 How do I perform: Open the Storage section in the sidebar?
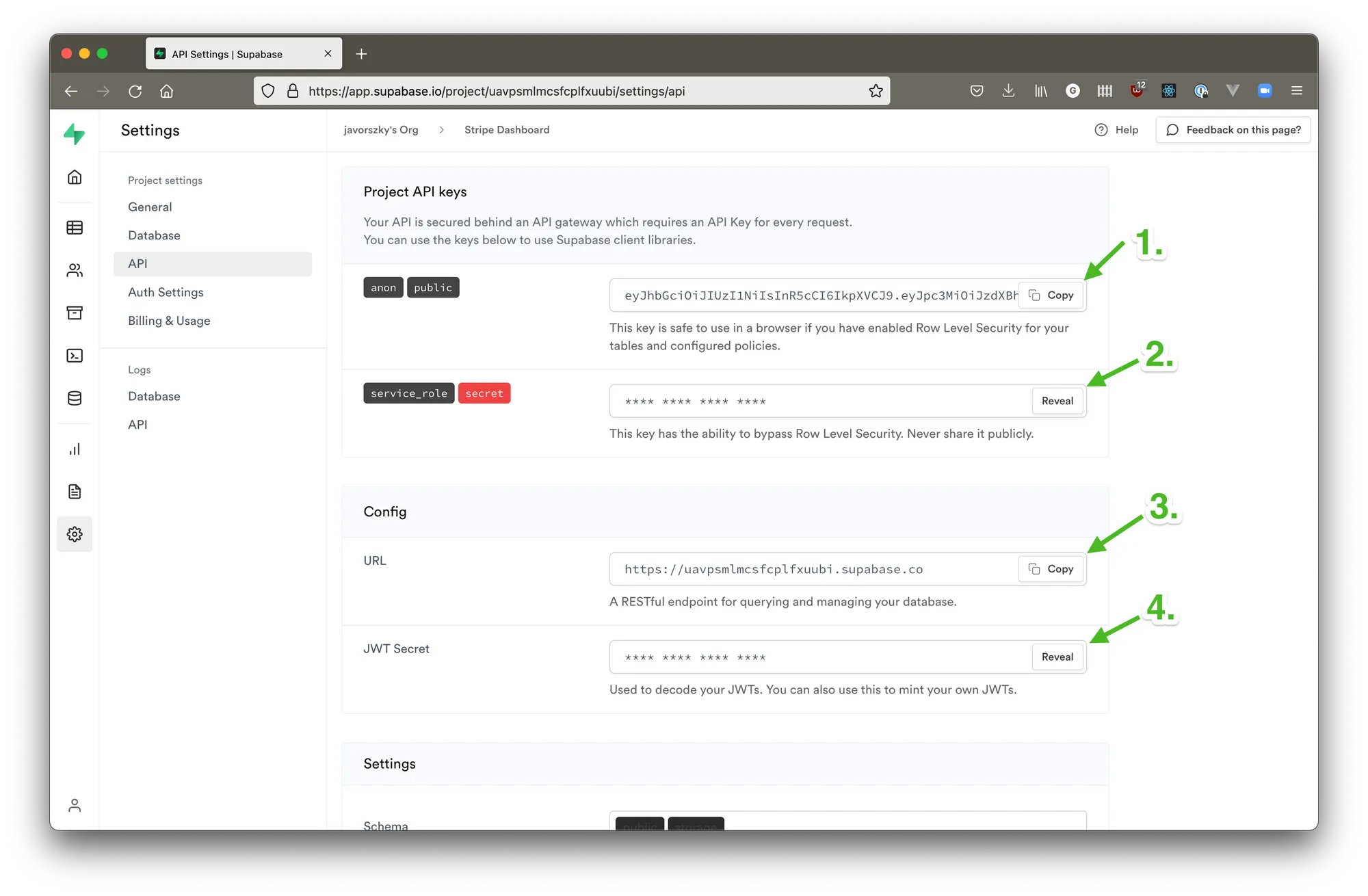pos(75,313)
